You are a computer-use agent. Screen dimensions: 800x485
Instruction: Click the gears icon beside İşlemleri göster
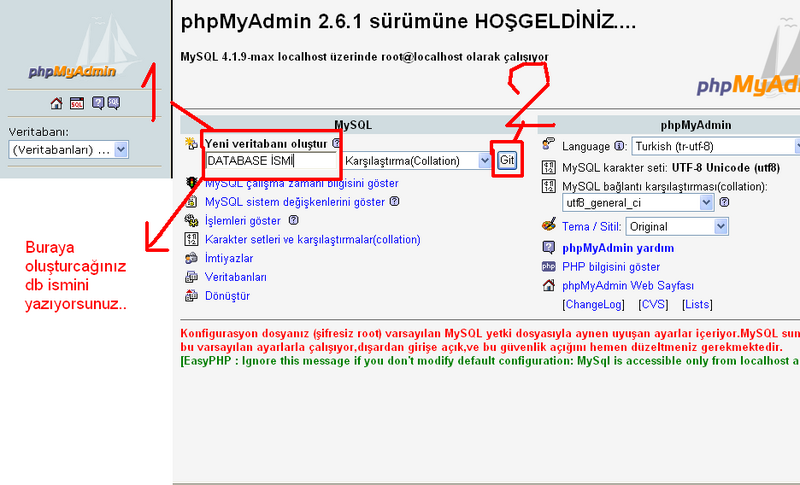(191, 220)
